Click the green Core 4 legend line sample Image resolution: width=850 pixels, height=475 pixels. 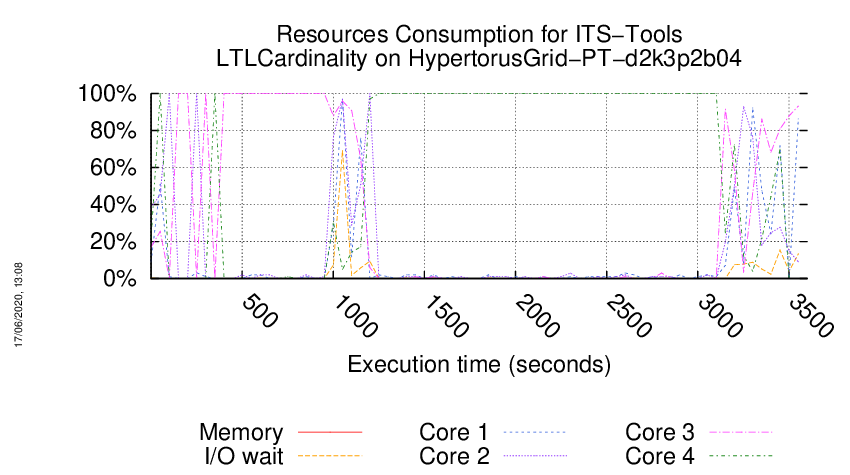pos(740,456)
